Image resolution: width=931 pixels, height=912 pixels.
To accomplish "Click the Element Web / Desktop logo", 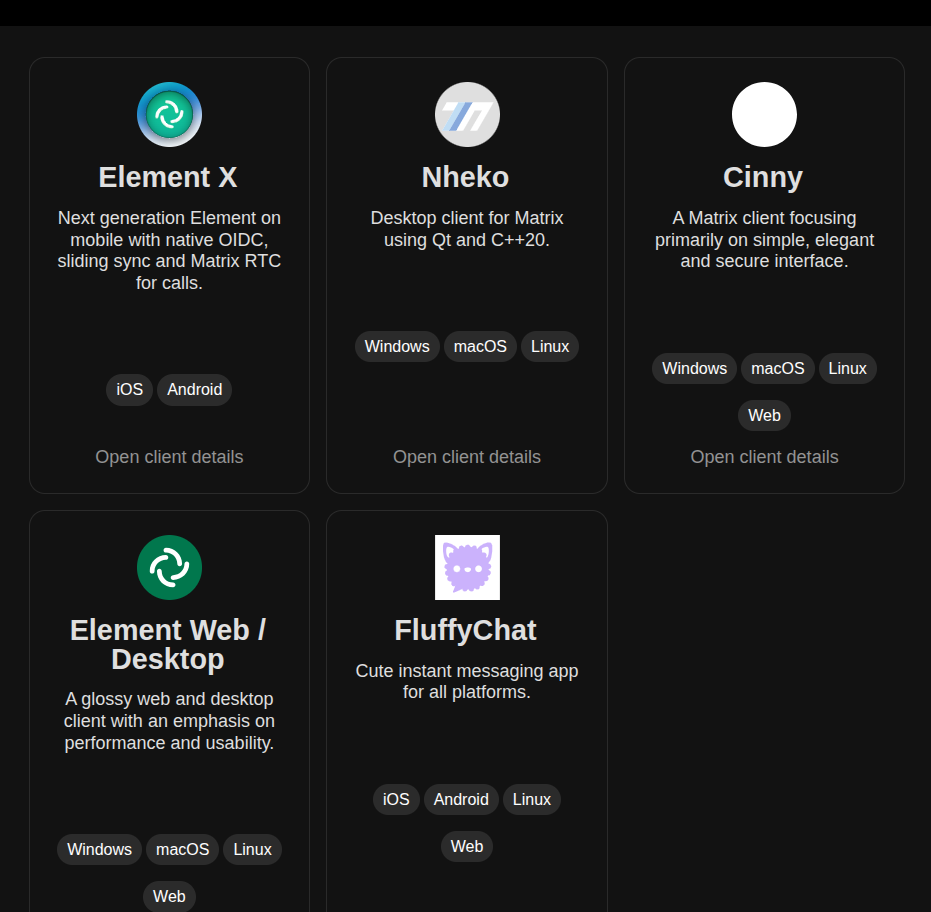I will [169, 567].
